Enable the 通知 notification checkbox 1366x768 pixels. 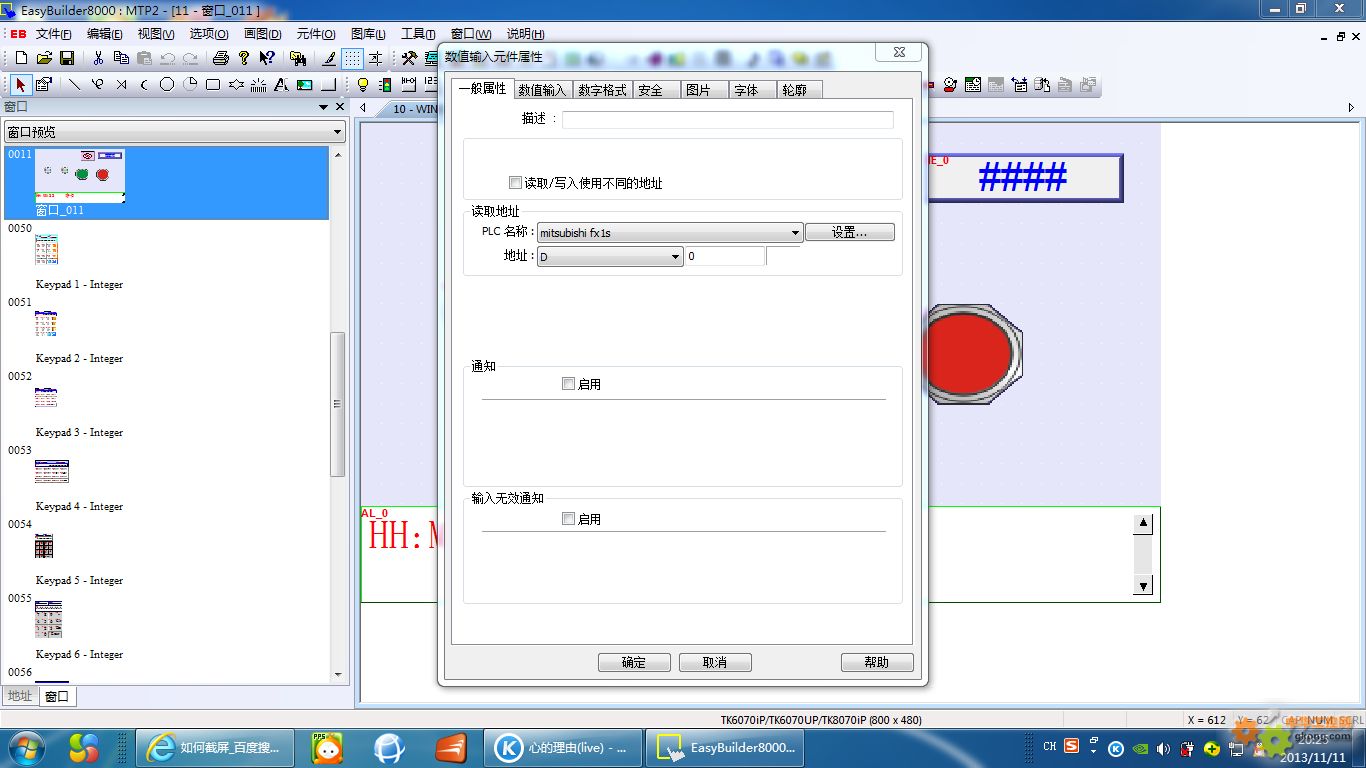568,384
